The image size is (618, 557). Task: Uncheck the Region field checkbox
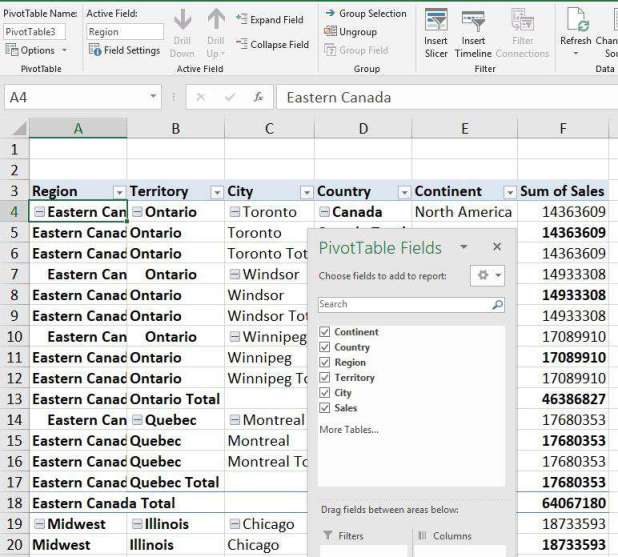[x=324, y=362]
